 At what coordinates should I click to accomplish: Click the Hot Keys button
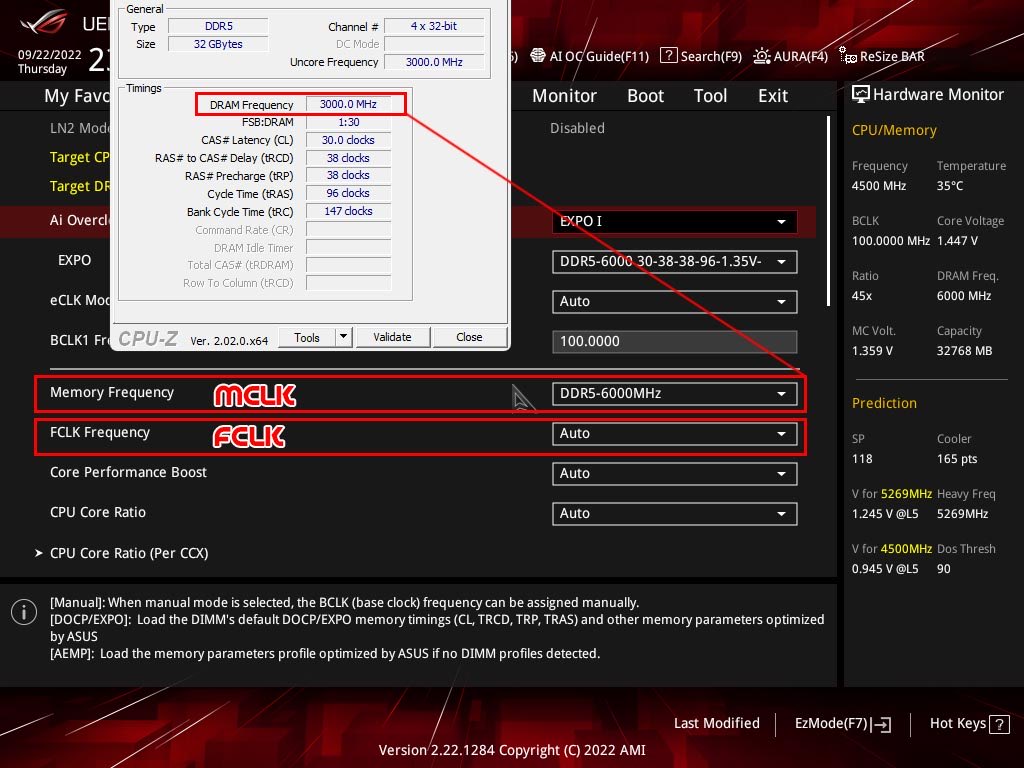pos(969,724)
